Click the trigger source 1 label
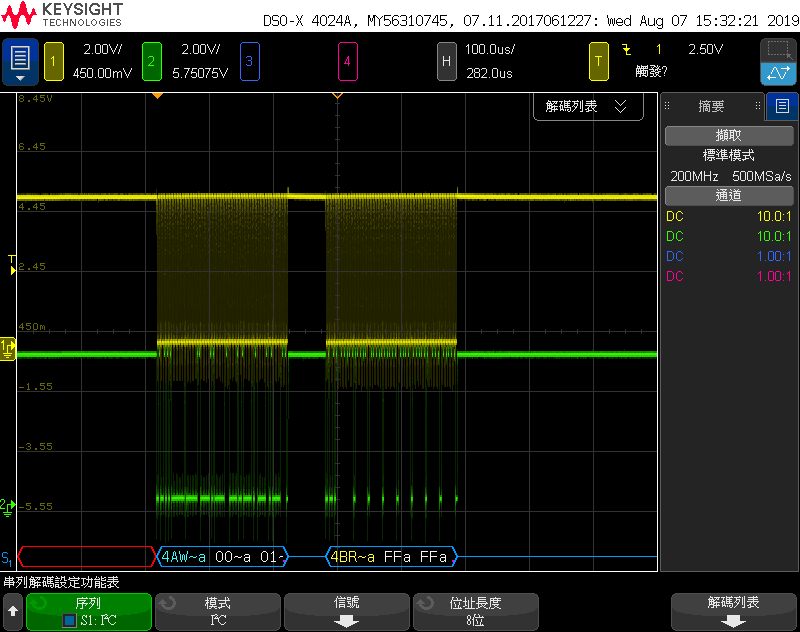 click(x=659, y=49)
